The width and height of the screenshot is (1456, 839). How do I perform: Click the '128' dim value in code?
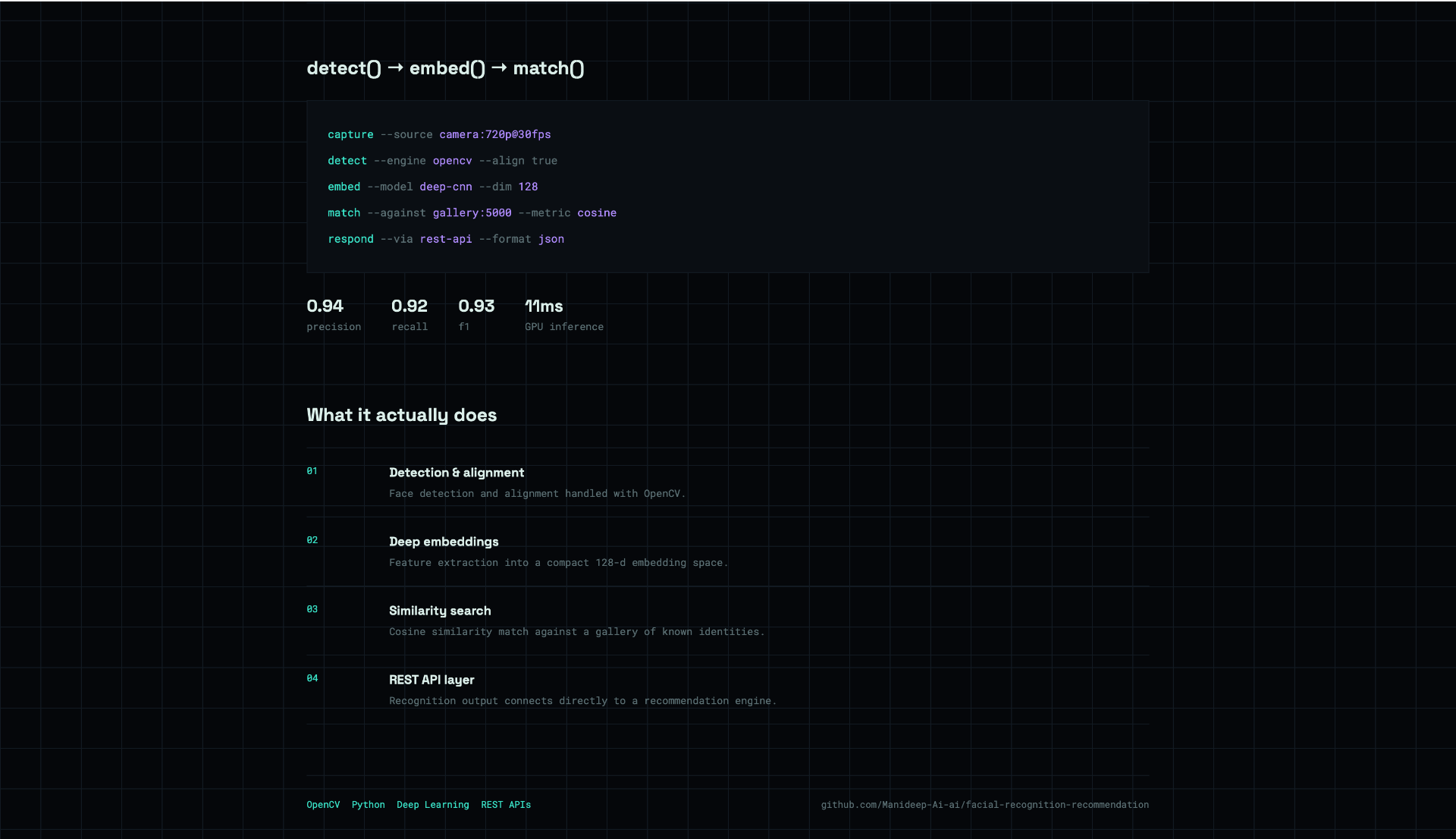(x=528, y=187)
